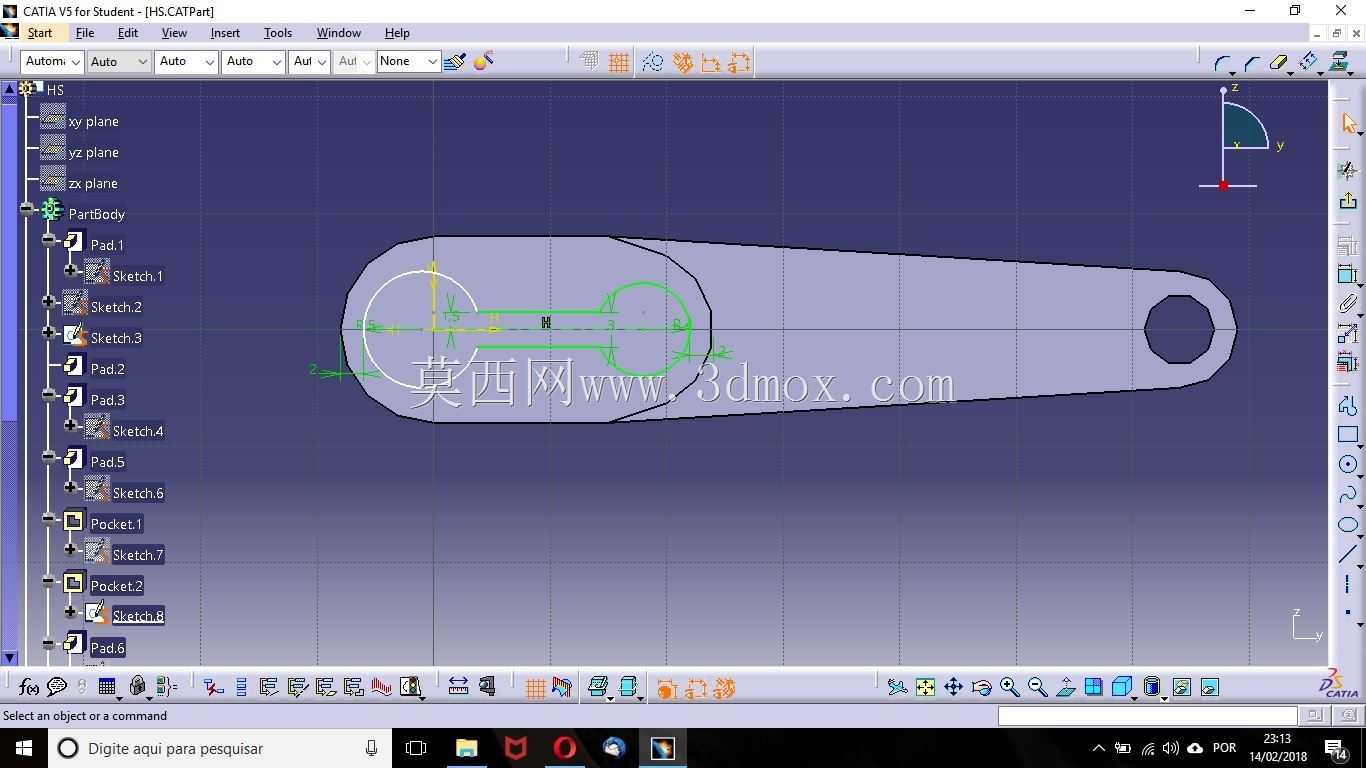Click the Measure Between ruler icon
The height and width of the screenshot is (768, 1366).
[458, 687]
